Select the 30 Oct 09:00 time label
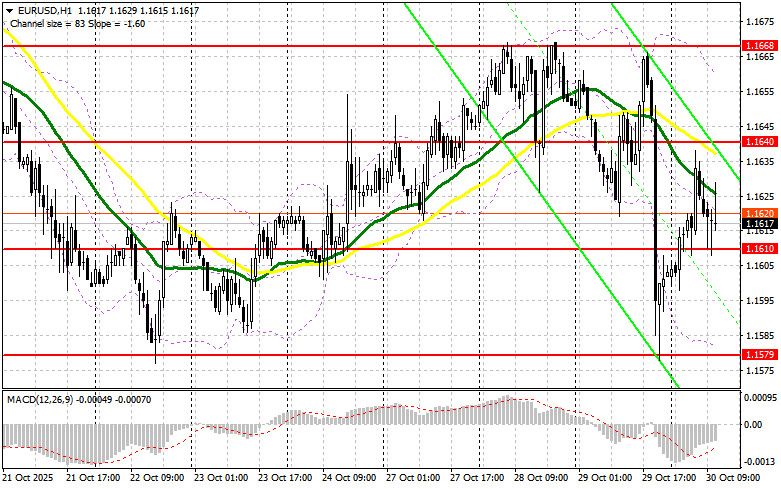Image resolution: width=781 pixels, height=489 pixels. [x=733, y=478]
